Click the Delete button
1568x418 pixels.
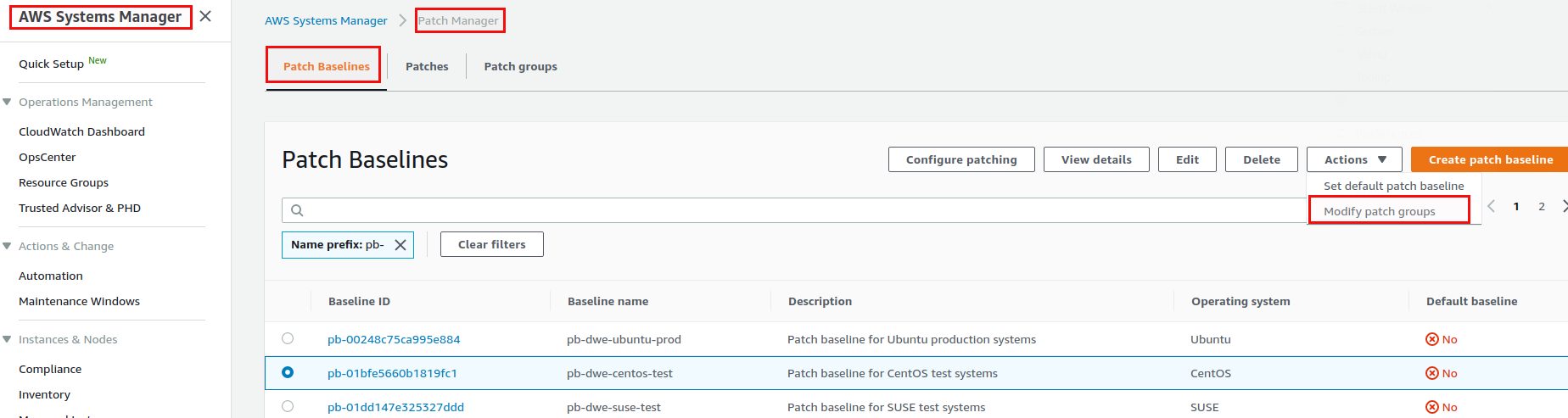coord(1262,159)
